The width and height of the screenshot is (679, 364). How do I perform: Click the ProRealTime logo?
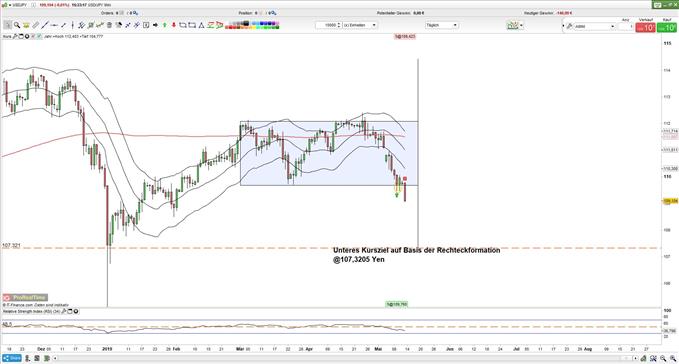tap(25, 298)
